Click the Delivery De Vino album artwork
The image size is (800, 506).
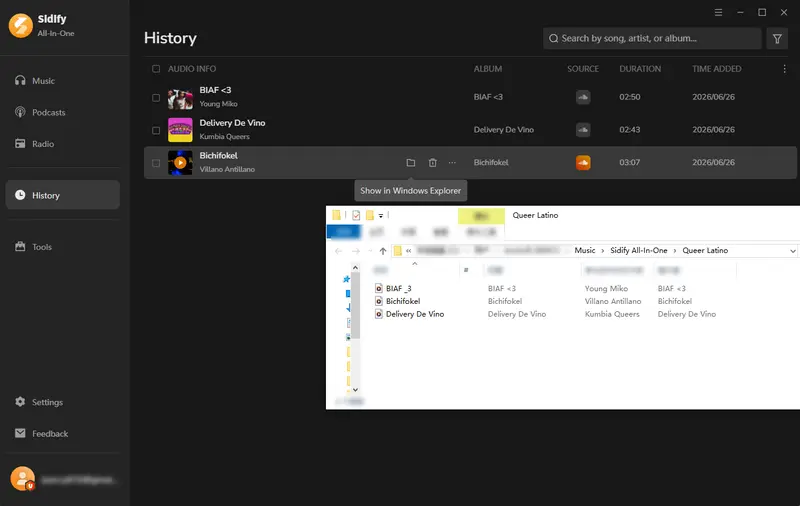pos(180,130)
